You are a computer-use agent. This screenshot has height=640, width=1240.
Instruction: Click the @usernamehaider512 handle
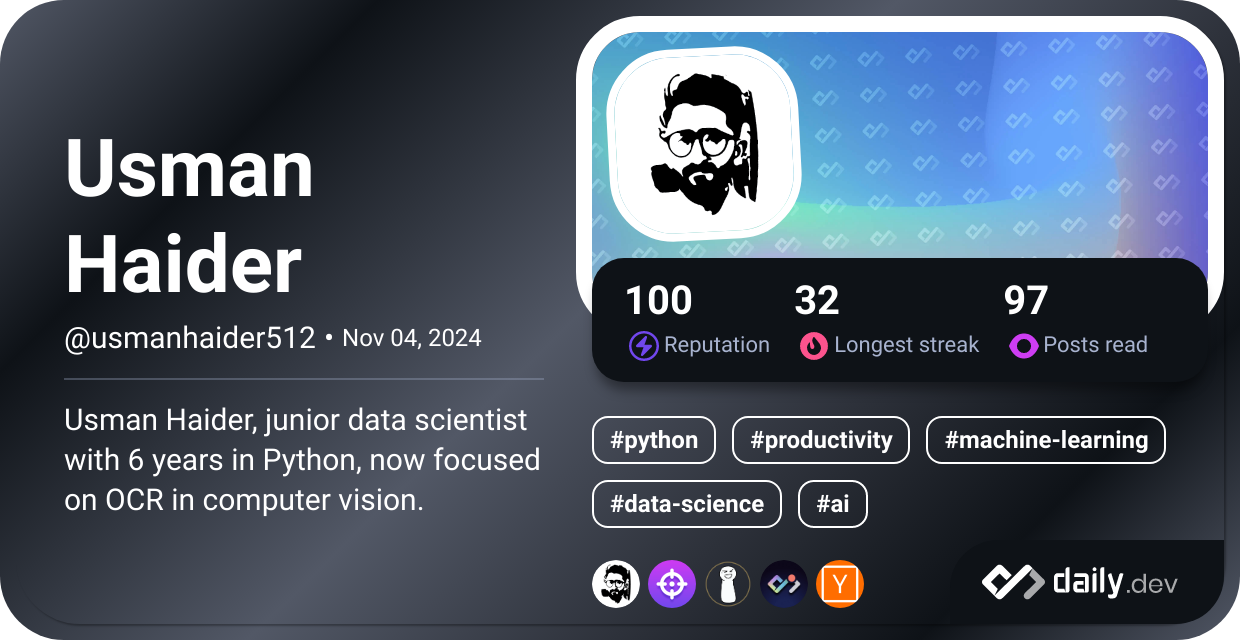190,338
